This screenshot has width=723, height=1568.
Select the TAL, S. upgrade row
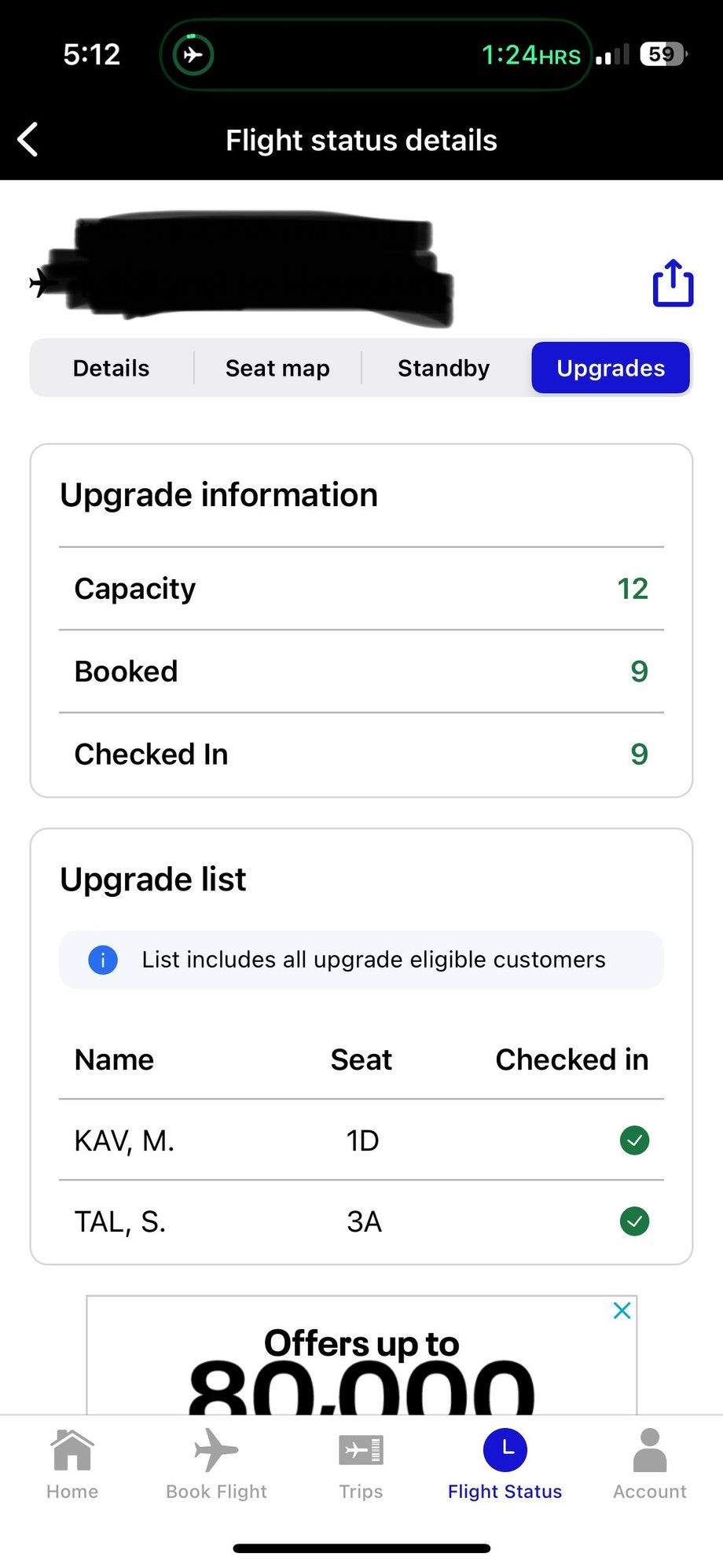(x=236, y=1221)
